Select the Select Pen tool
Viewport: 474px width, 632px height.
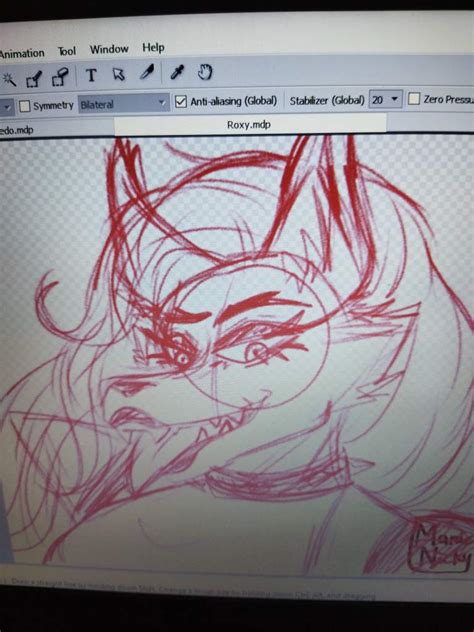(34, 78)
